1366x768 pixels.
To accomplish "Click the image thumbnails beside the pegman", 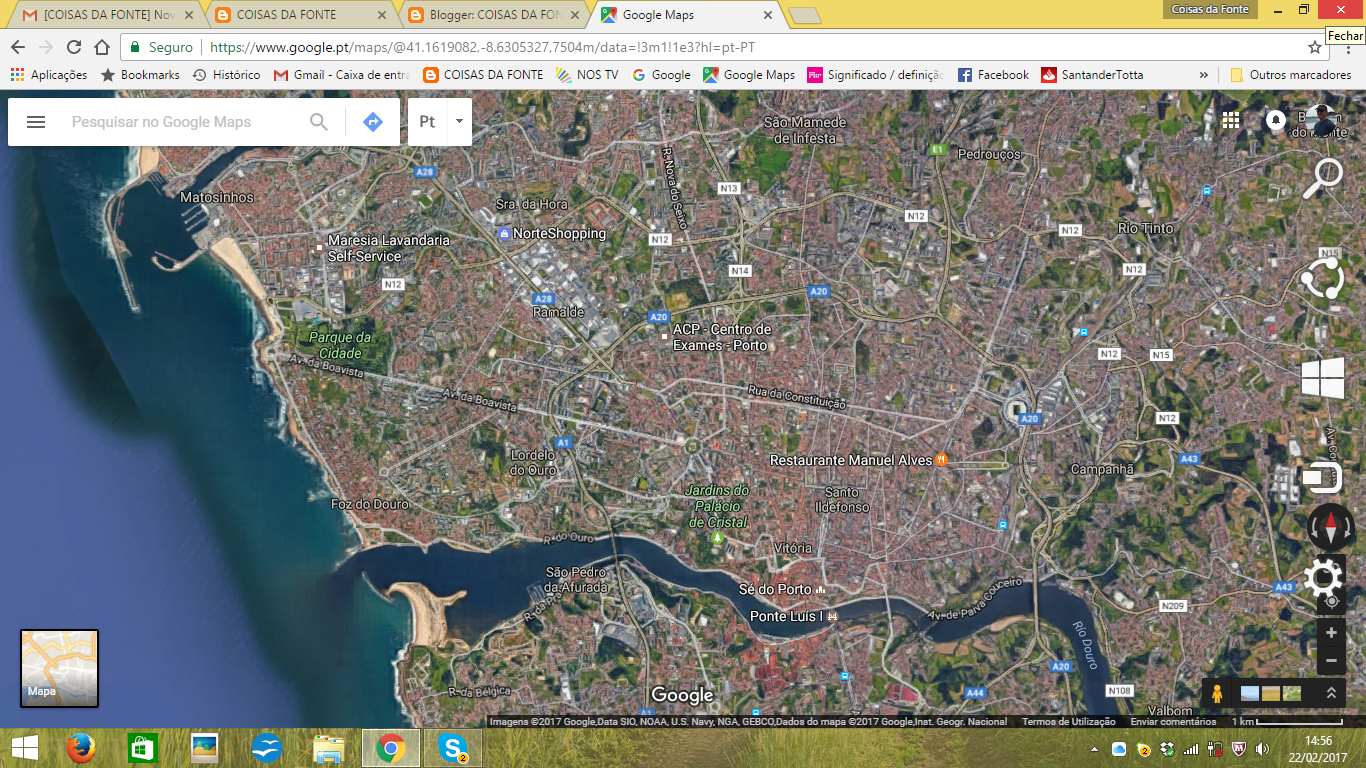I will pyautogui.click(x=1271, y=693).
